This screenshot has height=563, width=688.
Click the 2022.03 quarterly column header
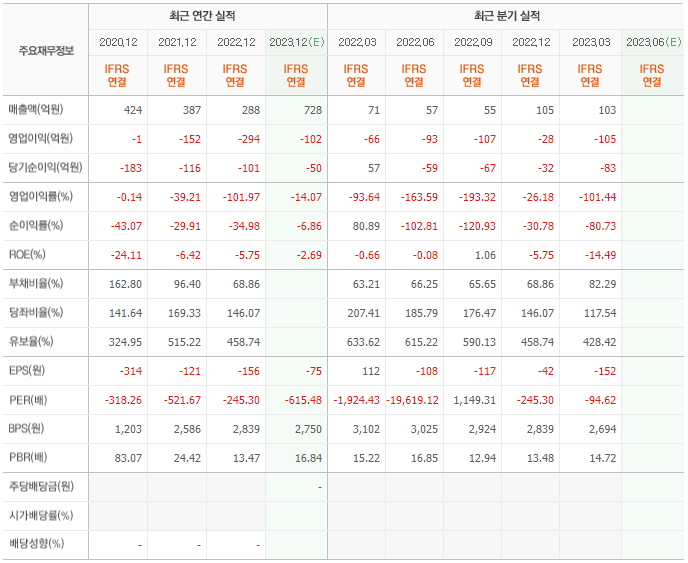tap(357, 42)
